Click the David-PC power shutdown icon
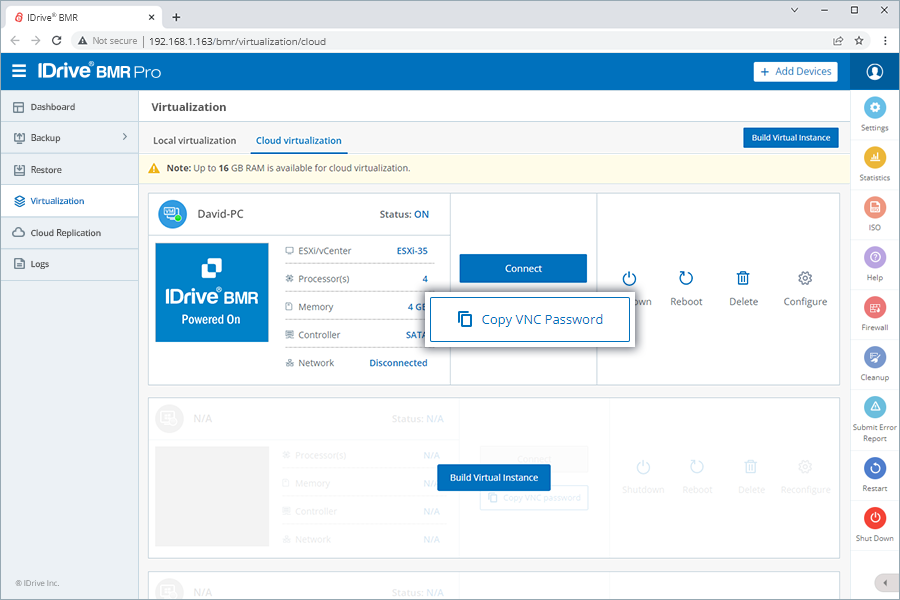The width and height of the screenshot is (900, 600). pyautogui.click(x=629, y=278)
